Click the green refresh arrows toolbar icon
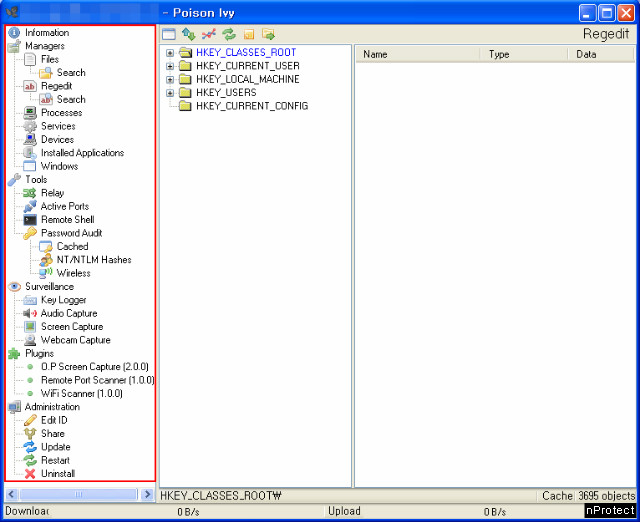The height and width of the screenshot is (522, 640). tap(229, 34)
